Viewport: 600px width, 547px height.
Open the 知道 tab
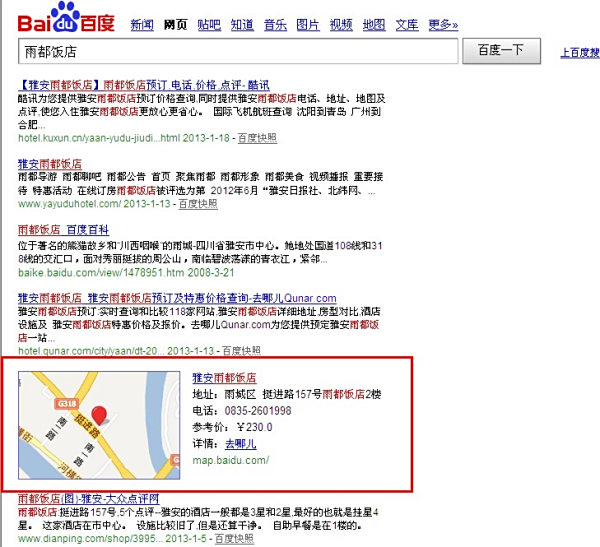242,25
